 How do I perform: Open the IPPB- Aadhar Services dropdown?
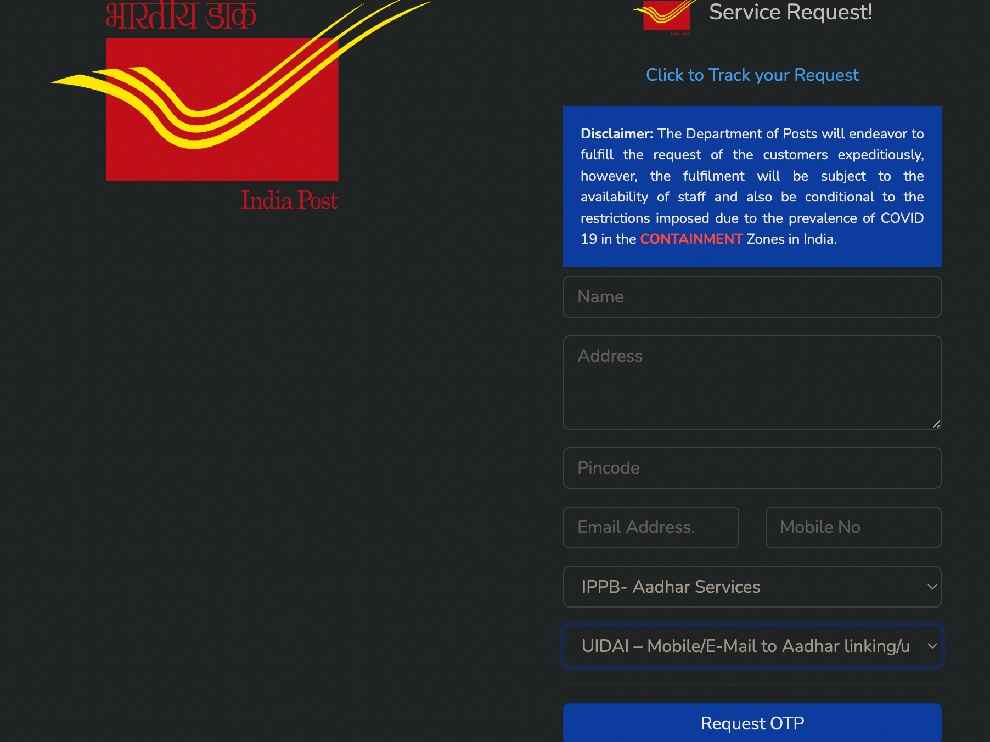[752, 587]
